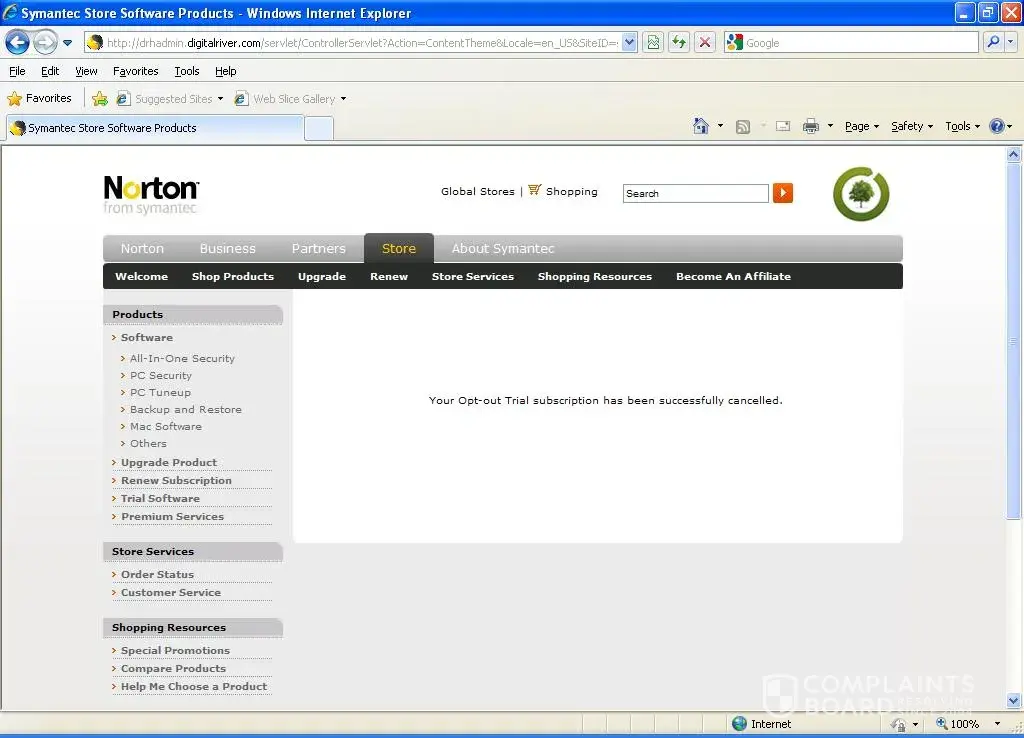Viewport: 1024px width, 738px height.
Task: Click the Read Mail envelope icon
Action: tap(783, 126)
